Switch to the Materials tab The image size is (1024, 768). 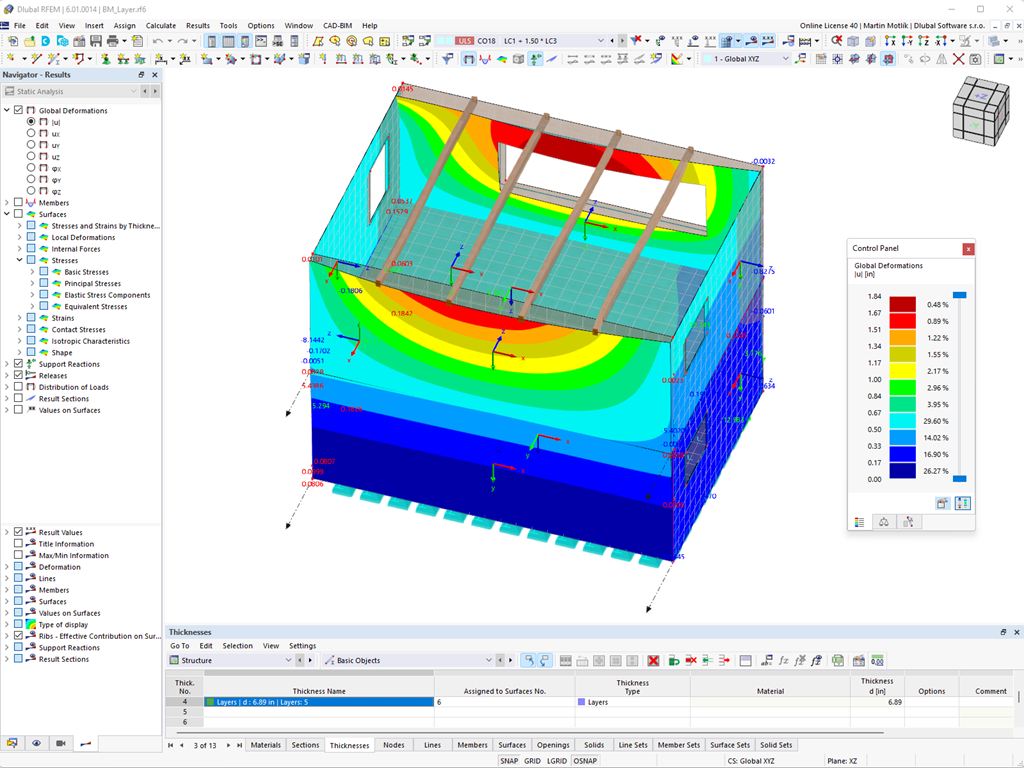click(x=265, y=744)
